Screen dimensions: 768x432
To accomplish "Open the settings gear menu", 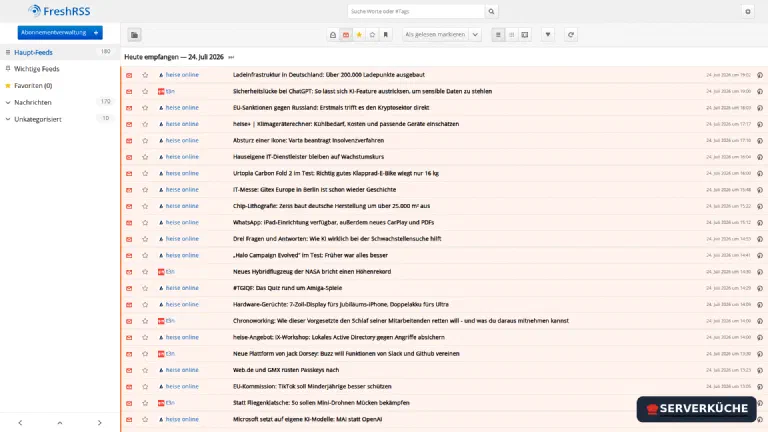I will pyautogui.click(x=747, y=11).
